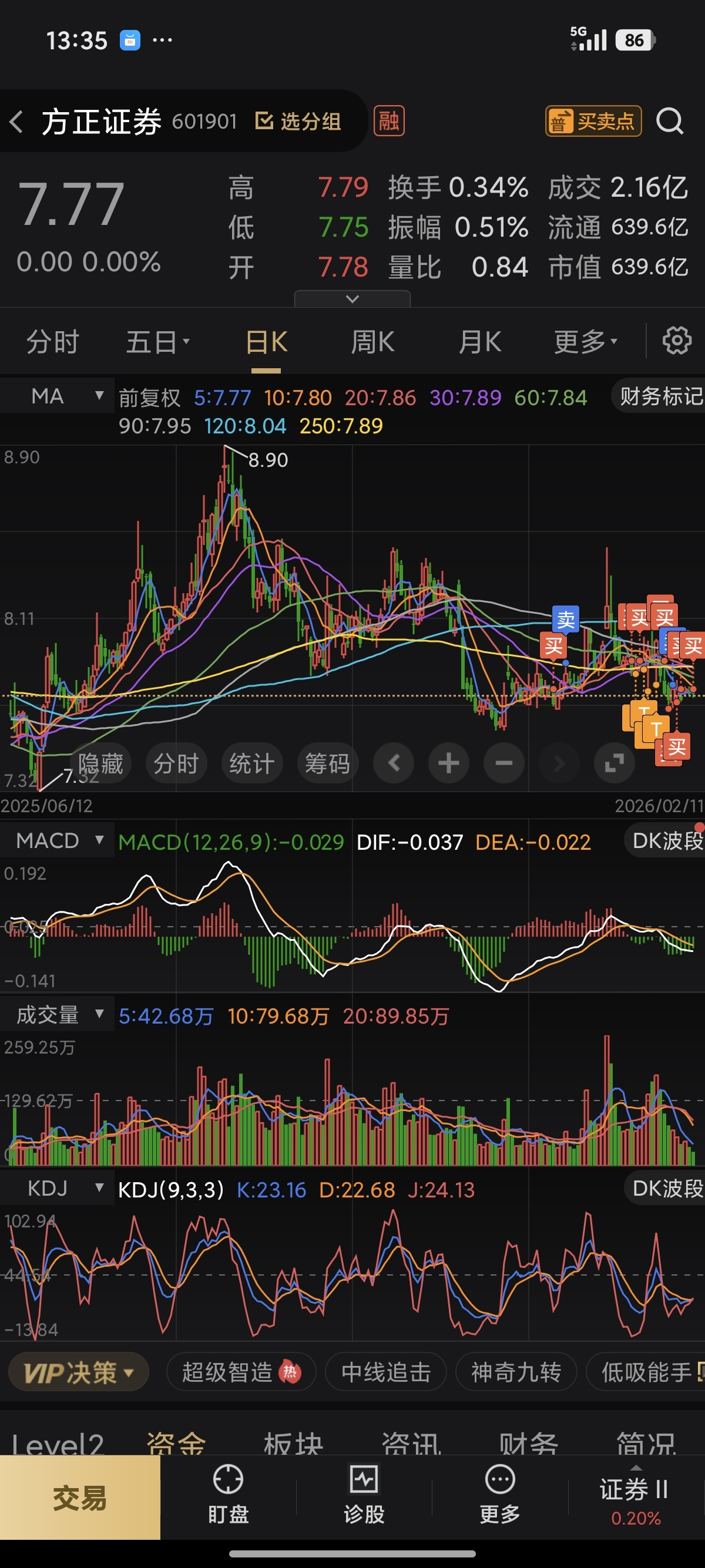Expand chart to fullscreen icon
The width and height of the screenshot is (705, 1568).
point(614,763)
